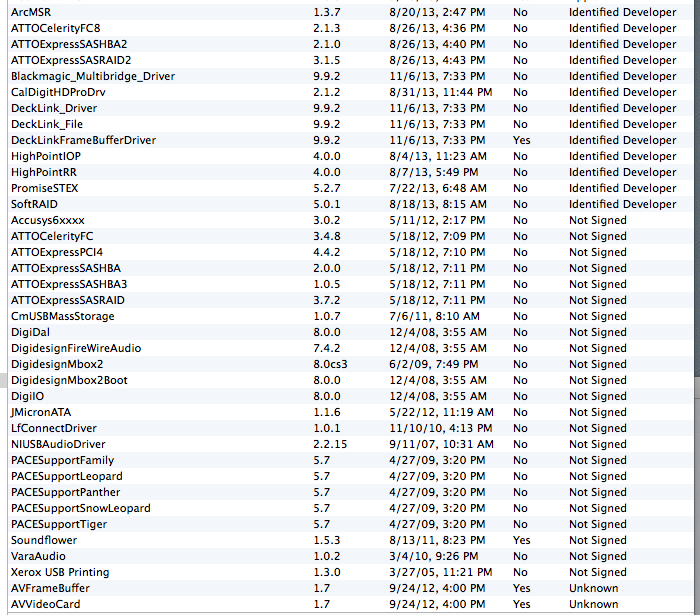The height and width of the screenshot is (615, 700).
Task: Select the DeckLink_Driver row
Action: point(350,108)
